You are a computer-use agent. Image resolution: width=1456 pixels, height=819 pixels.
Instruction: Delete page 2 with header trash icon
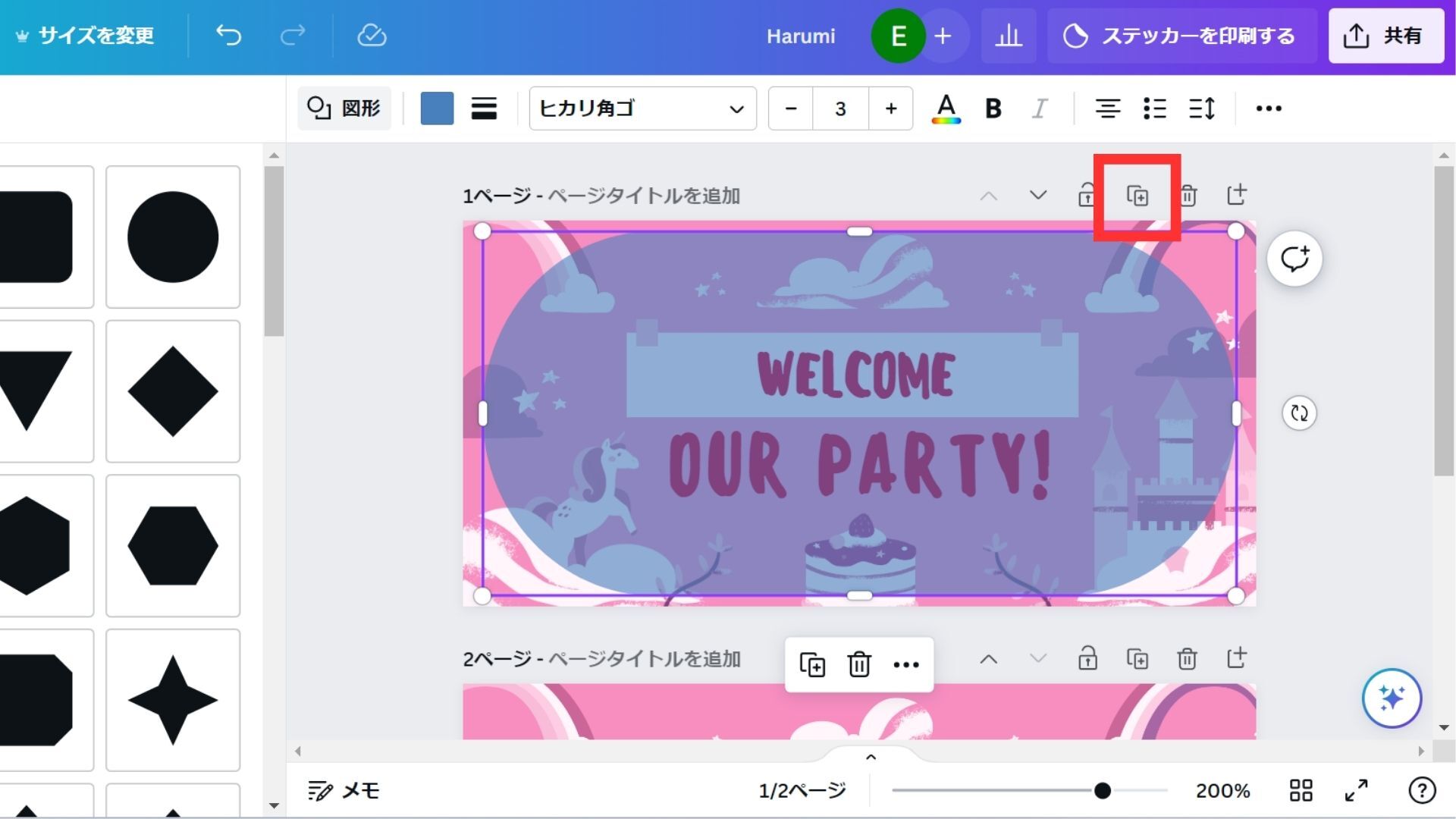(1187, 659)
